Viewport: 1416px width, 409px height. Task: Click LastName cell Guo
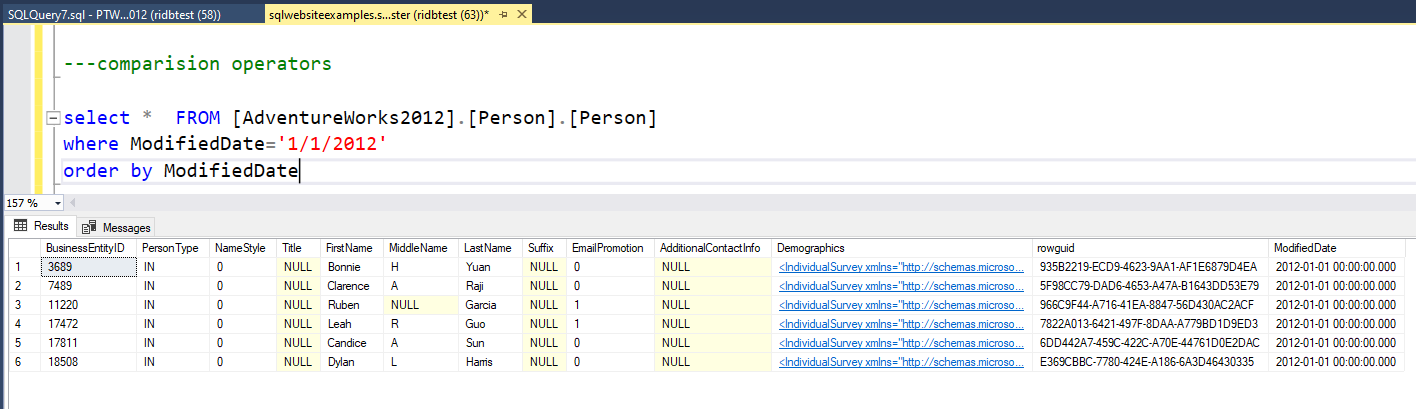[490, 323]
